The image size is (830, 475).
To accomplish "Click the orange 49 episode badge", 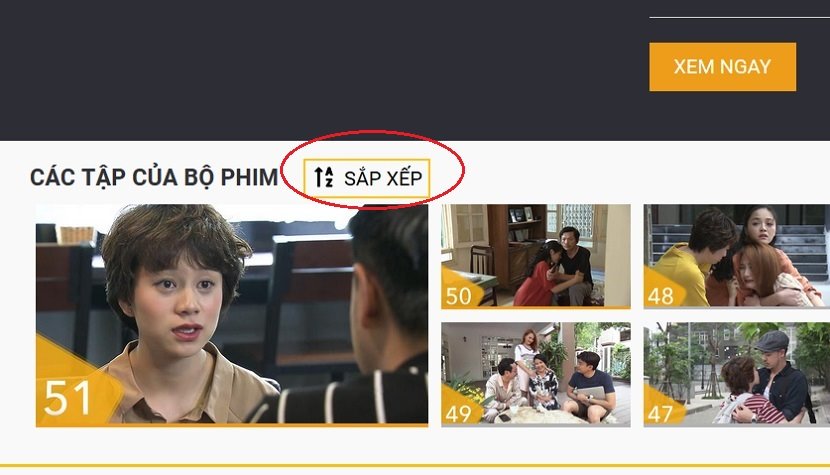I will 459,413.
